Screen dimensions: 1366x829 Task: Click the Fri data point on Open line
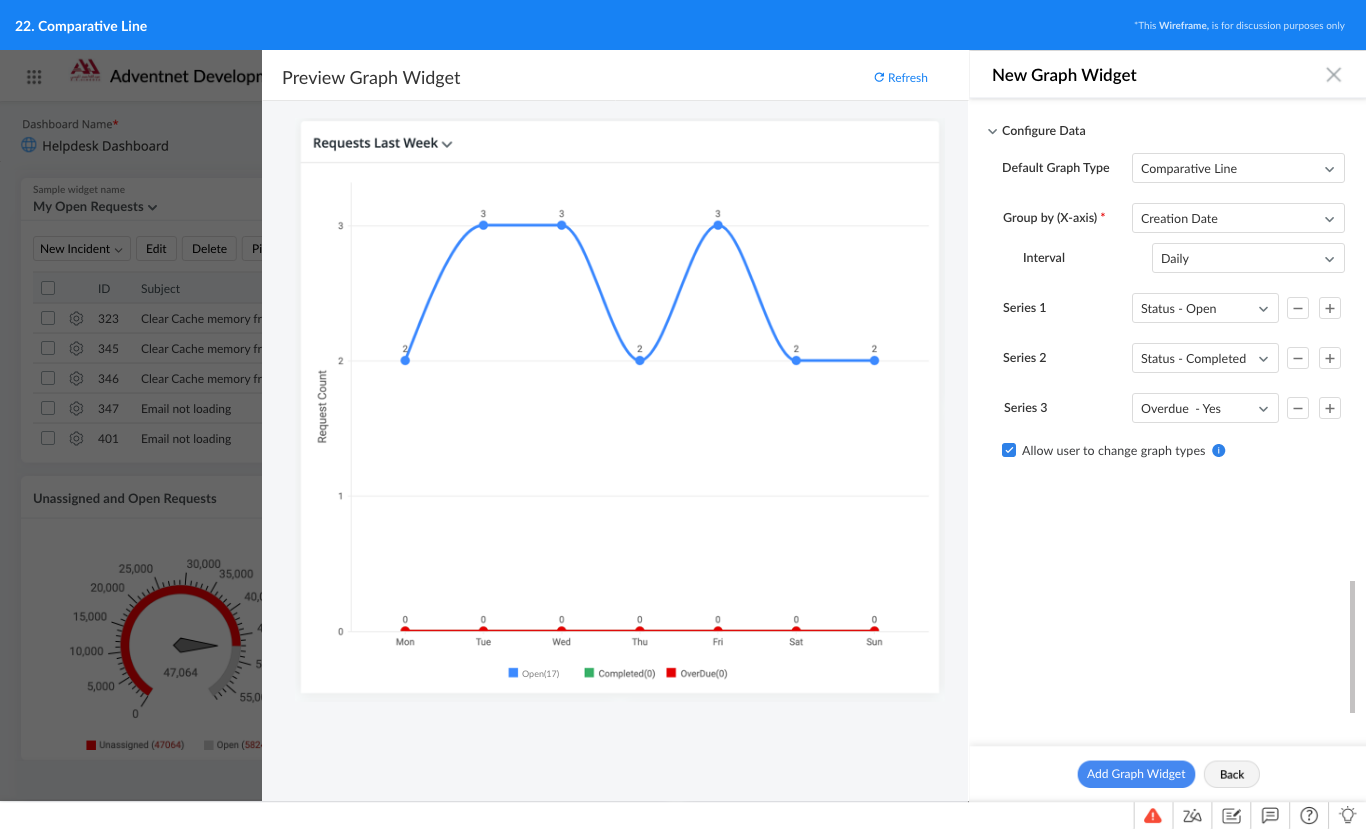(718, 225)
